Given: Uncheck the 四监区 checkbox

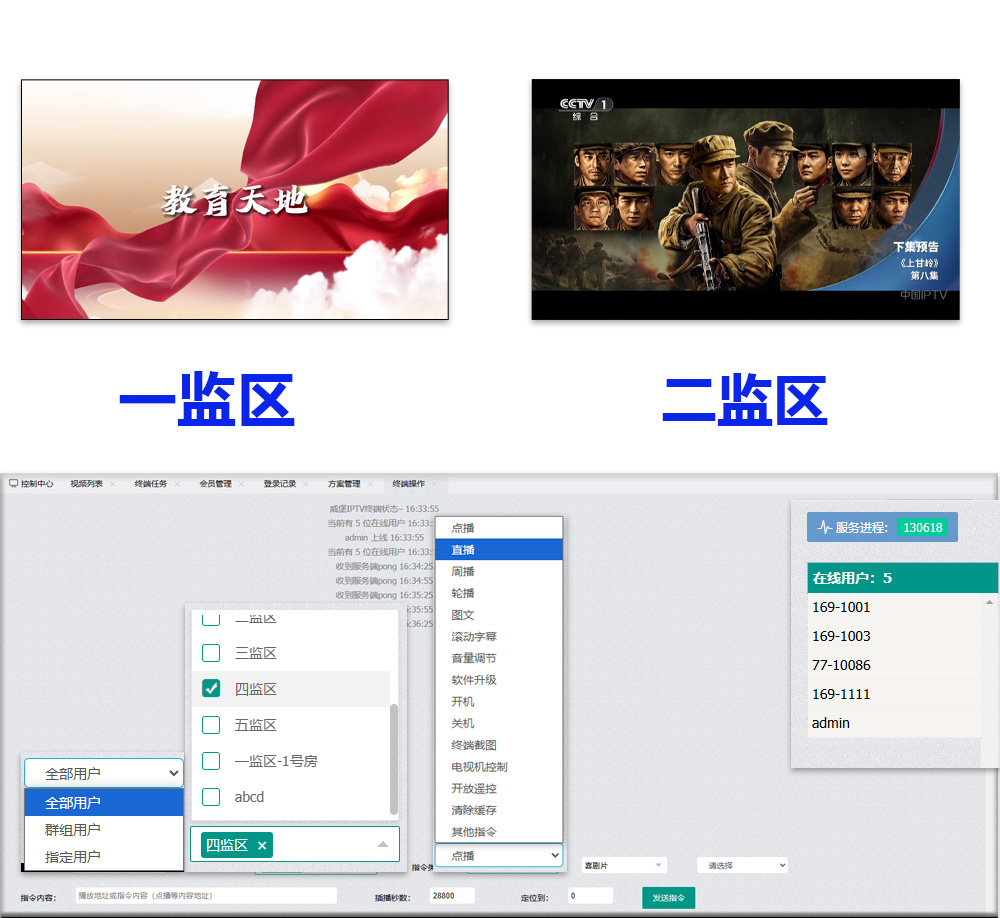Looking at the screenshot, I should [x=211, y=689].
